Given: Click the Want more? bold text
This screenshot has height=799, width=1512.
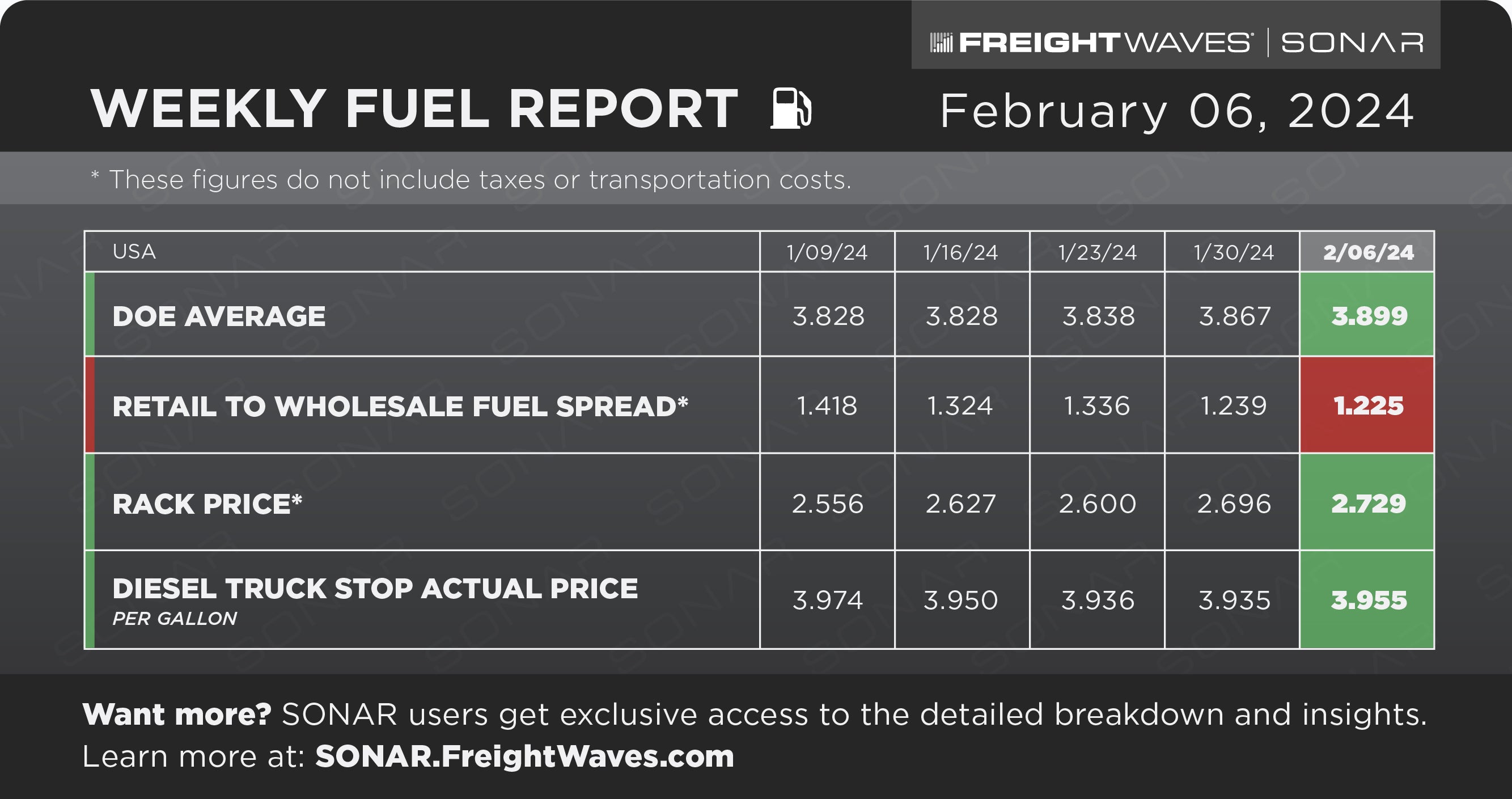Looking at the screenshot, I should coord(177,715).
